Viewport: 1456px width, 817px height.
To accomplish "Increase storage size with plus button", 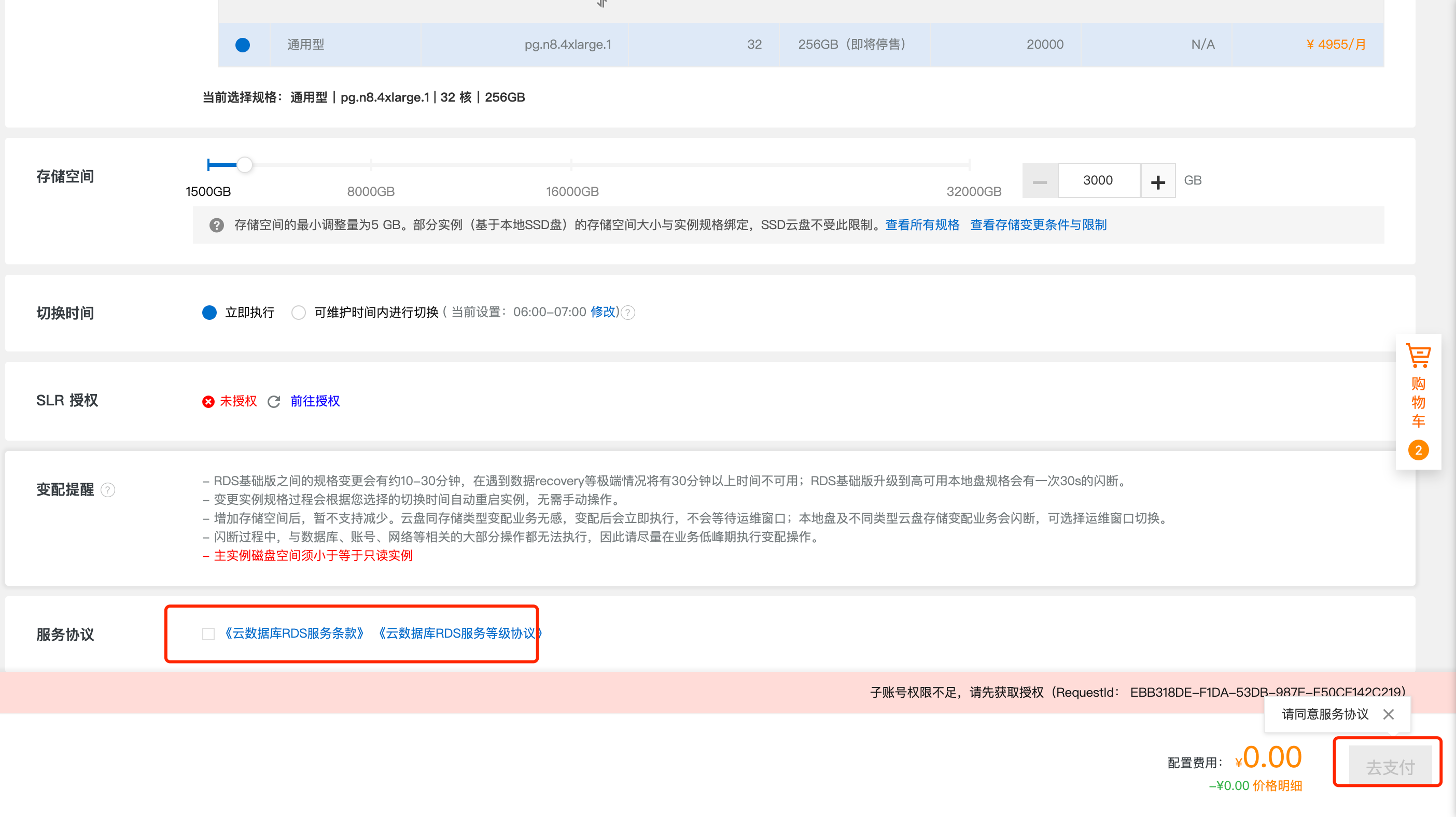I will pos(1157,181).
